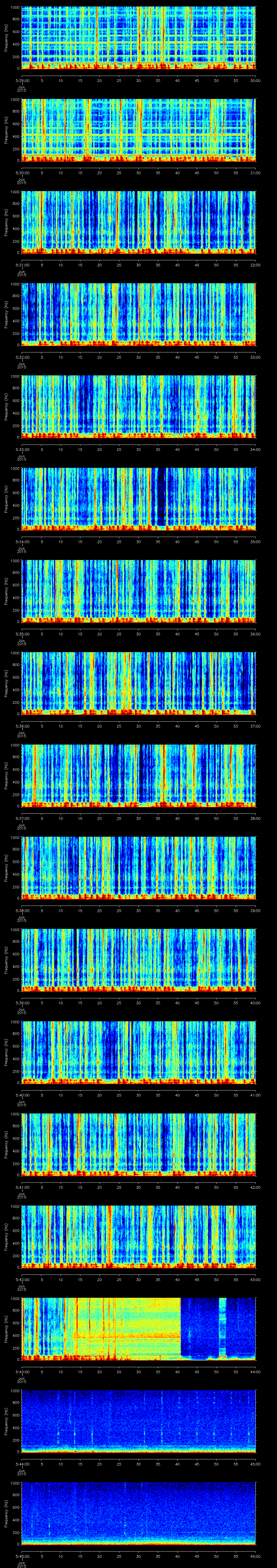Click the 35:00 end time label
277x1568 pixels.
tap(255, 542)
